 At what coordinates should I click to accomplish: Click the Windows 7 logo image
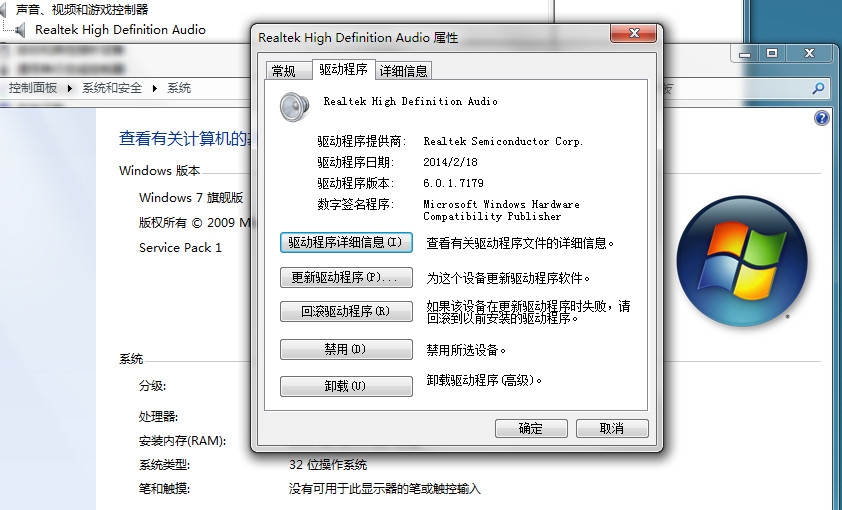click(742, 261)
